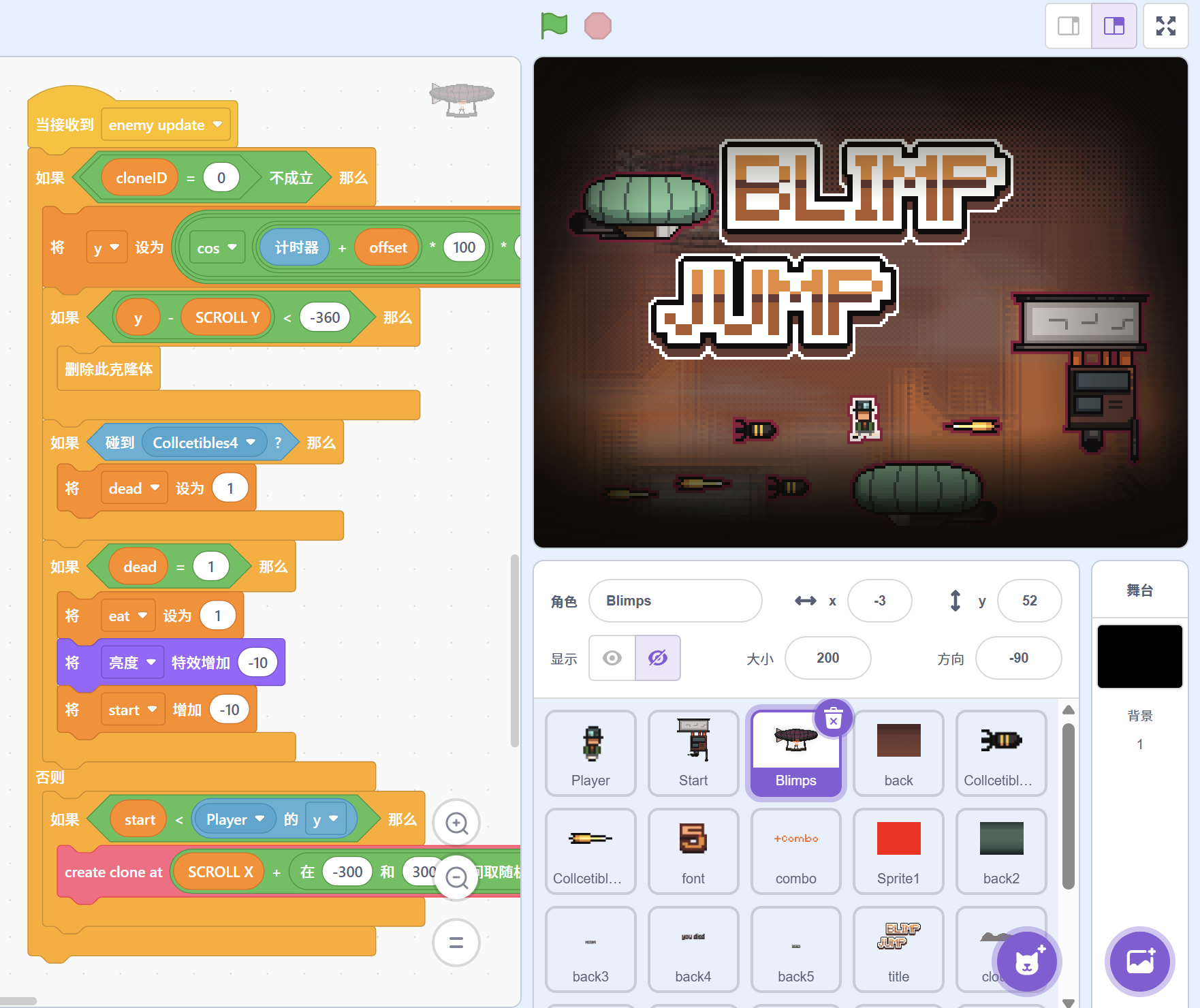Click the SCROLL X variable reporter
1200x1008 pixels.
pos(221,872)
